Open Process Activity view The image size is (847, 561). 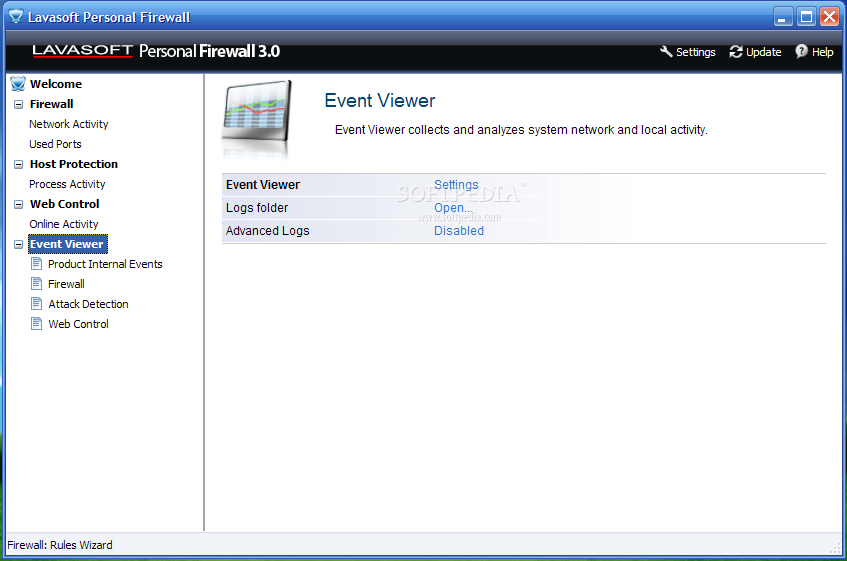coord(67,184)
